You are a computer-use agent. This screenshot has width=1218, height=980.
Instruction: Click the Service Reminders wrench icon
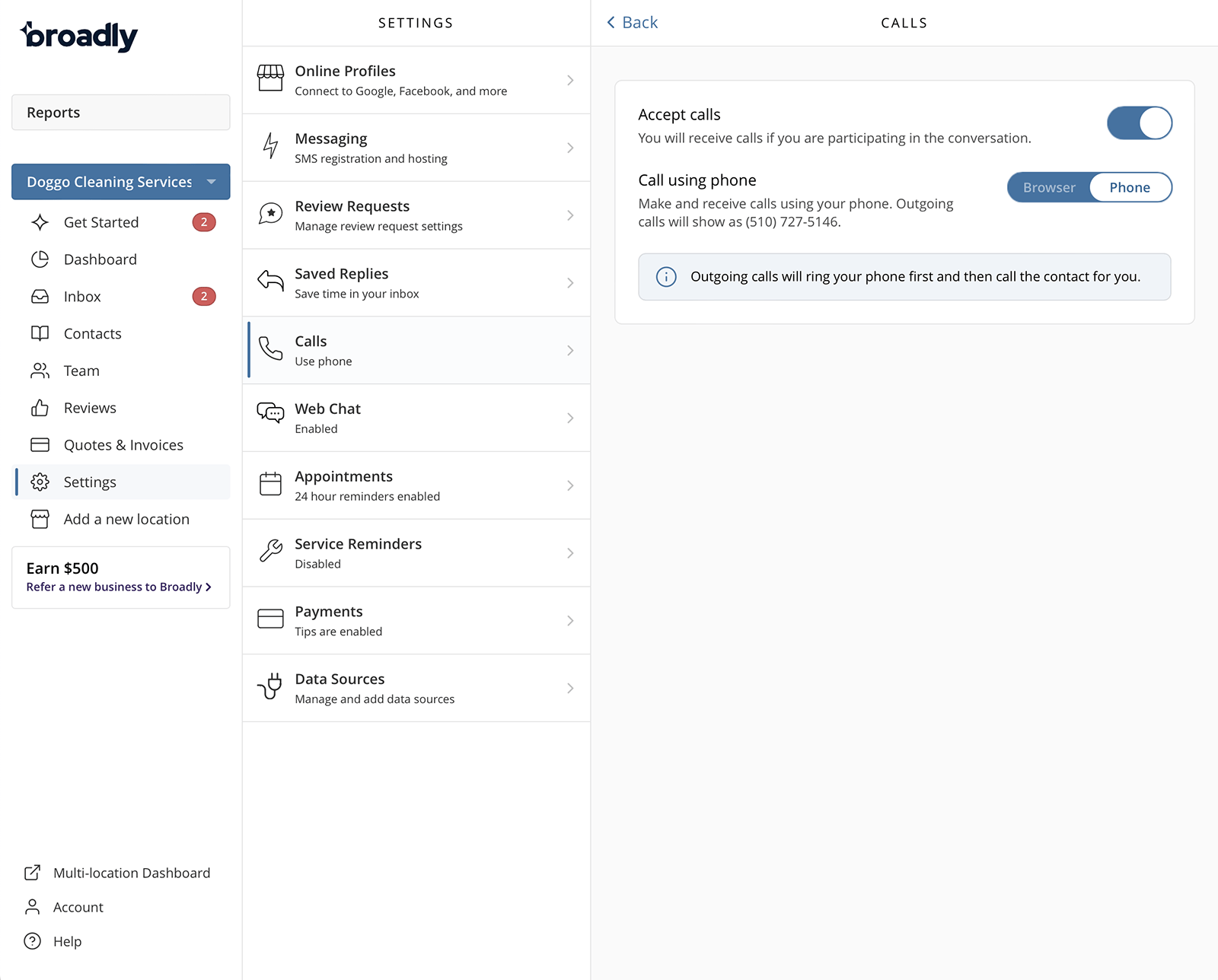point(270,551)
